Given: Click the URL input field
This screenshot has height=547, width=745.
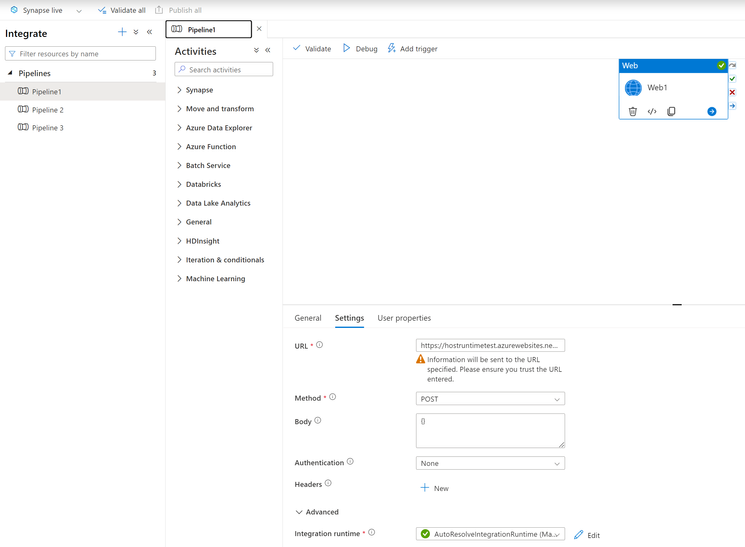Looking at the screenshot, I should (x=490, y=345).
